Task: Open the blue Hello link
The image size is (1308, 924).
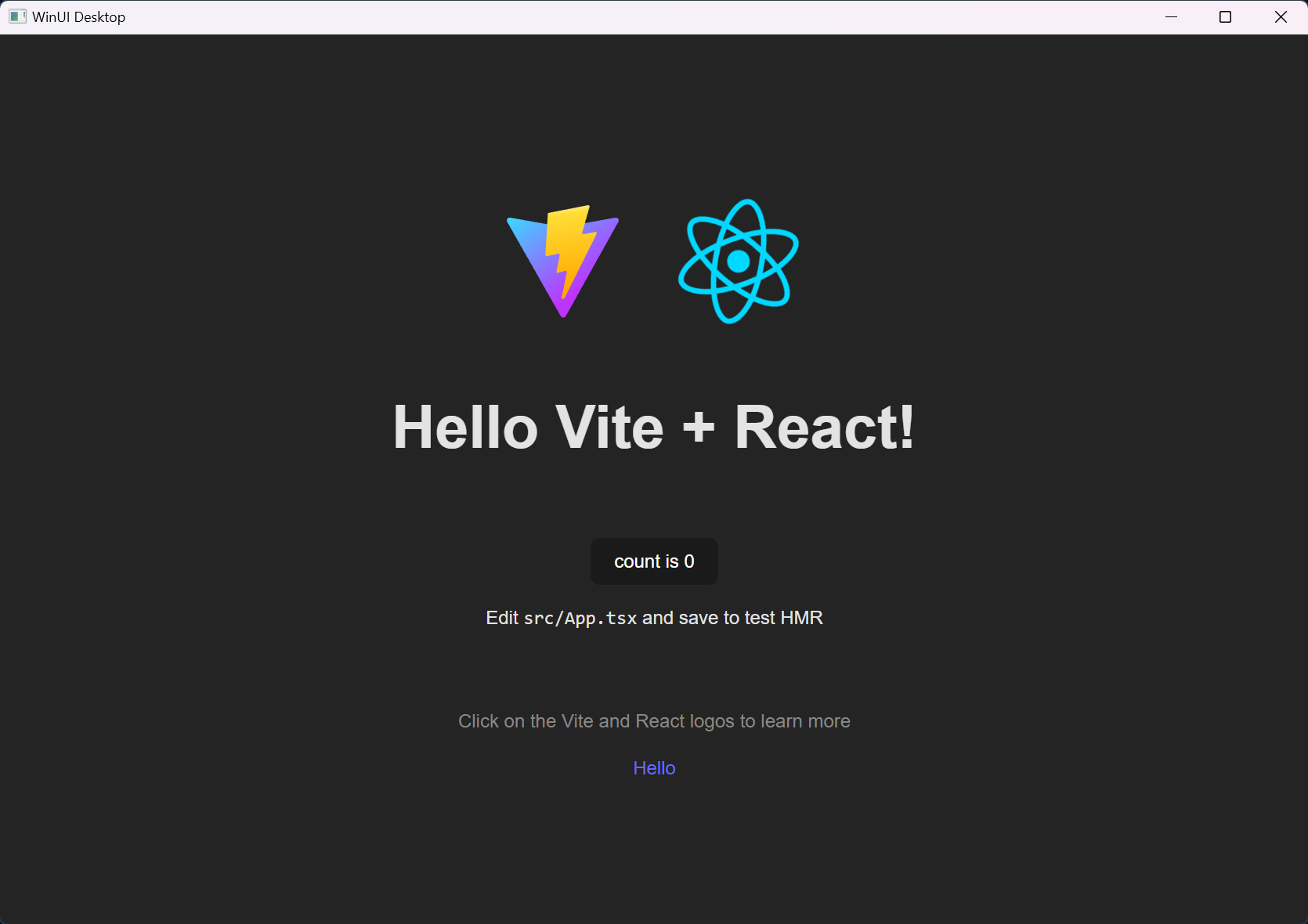Action: tap(654, 768)
